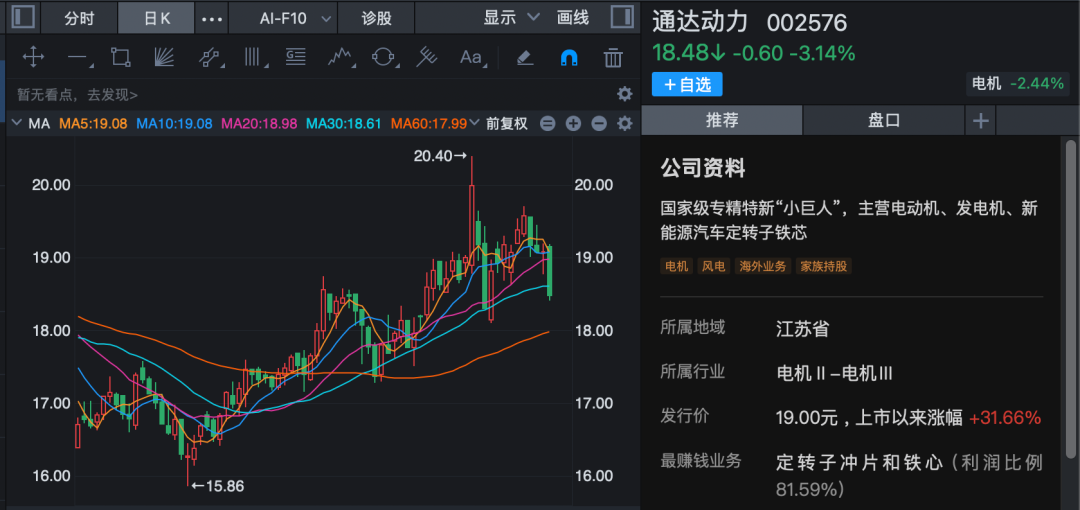The height and width of the screenshot is (510, 1080).
Task: Select the Aa text annotation tool
Action: 471,57
